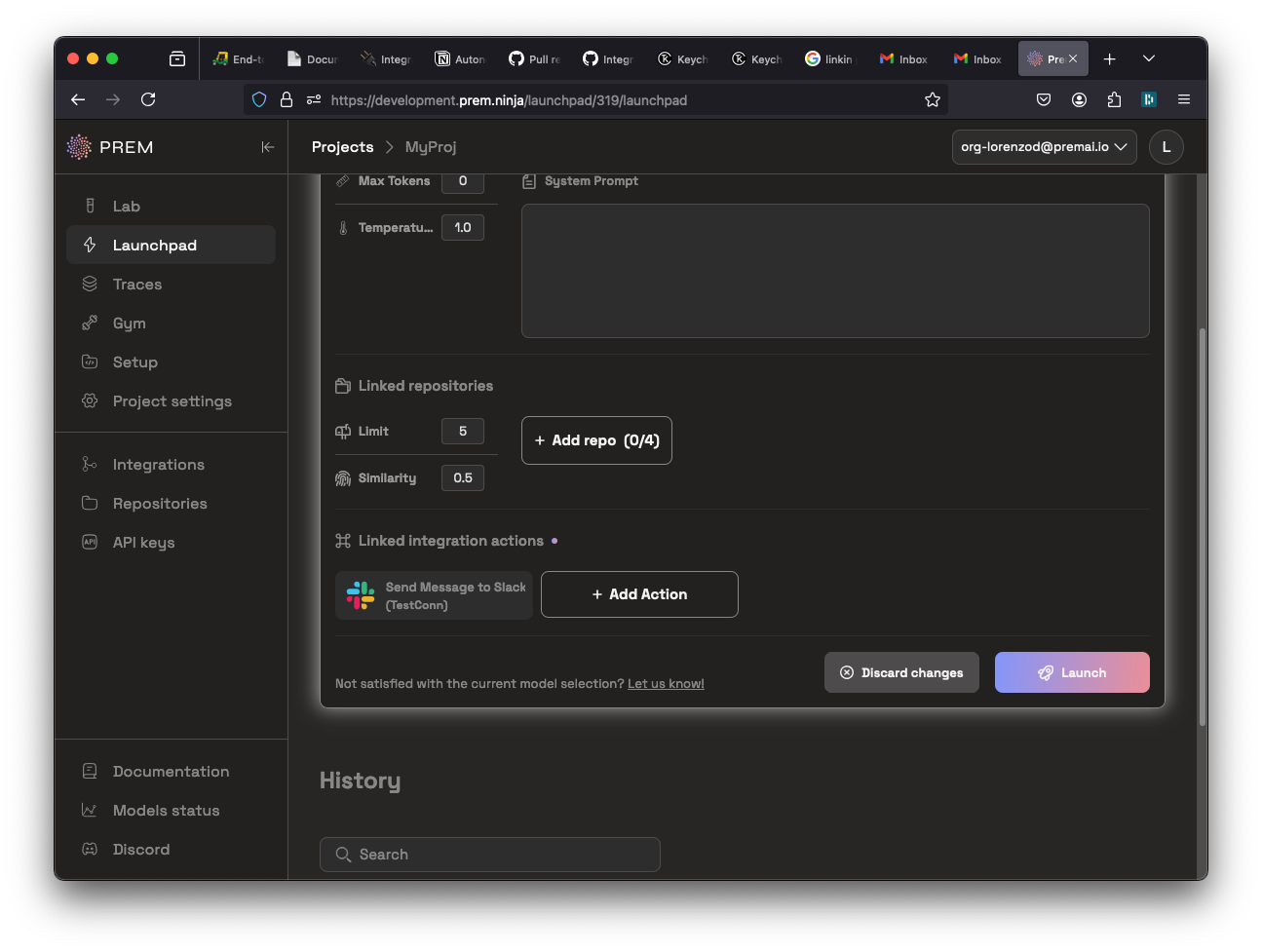Click the Slack logo icon
This screenshot has height=952, width=1262.
pyautogui.click(x=361, y=595)
